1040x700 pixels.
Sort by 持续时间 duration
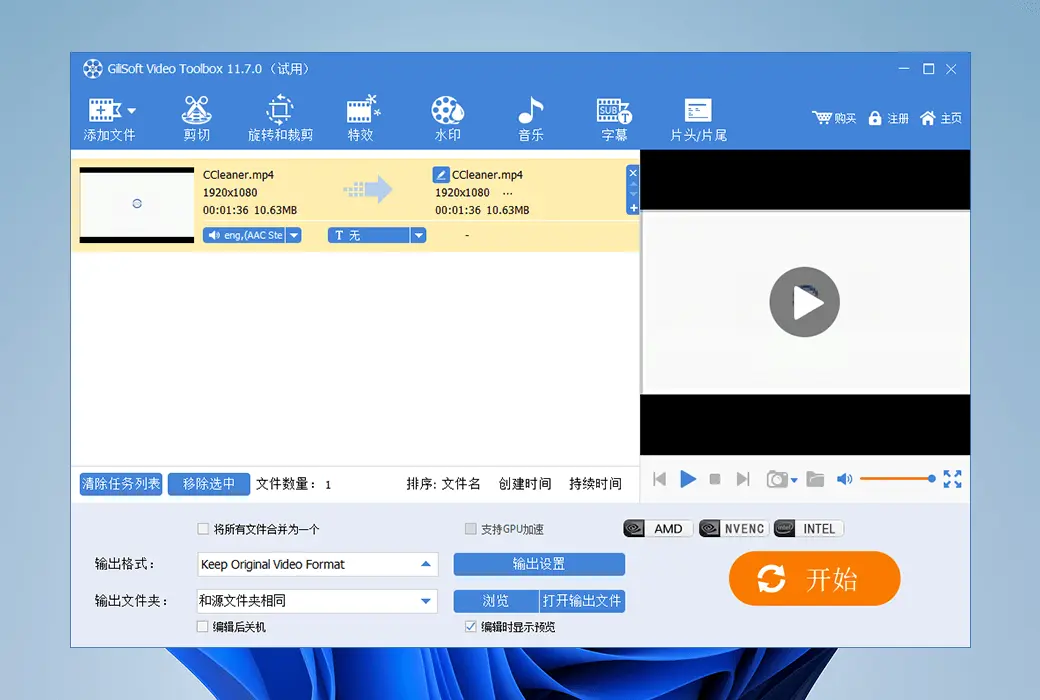(595, 484)
